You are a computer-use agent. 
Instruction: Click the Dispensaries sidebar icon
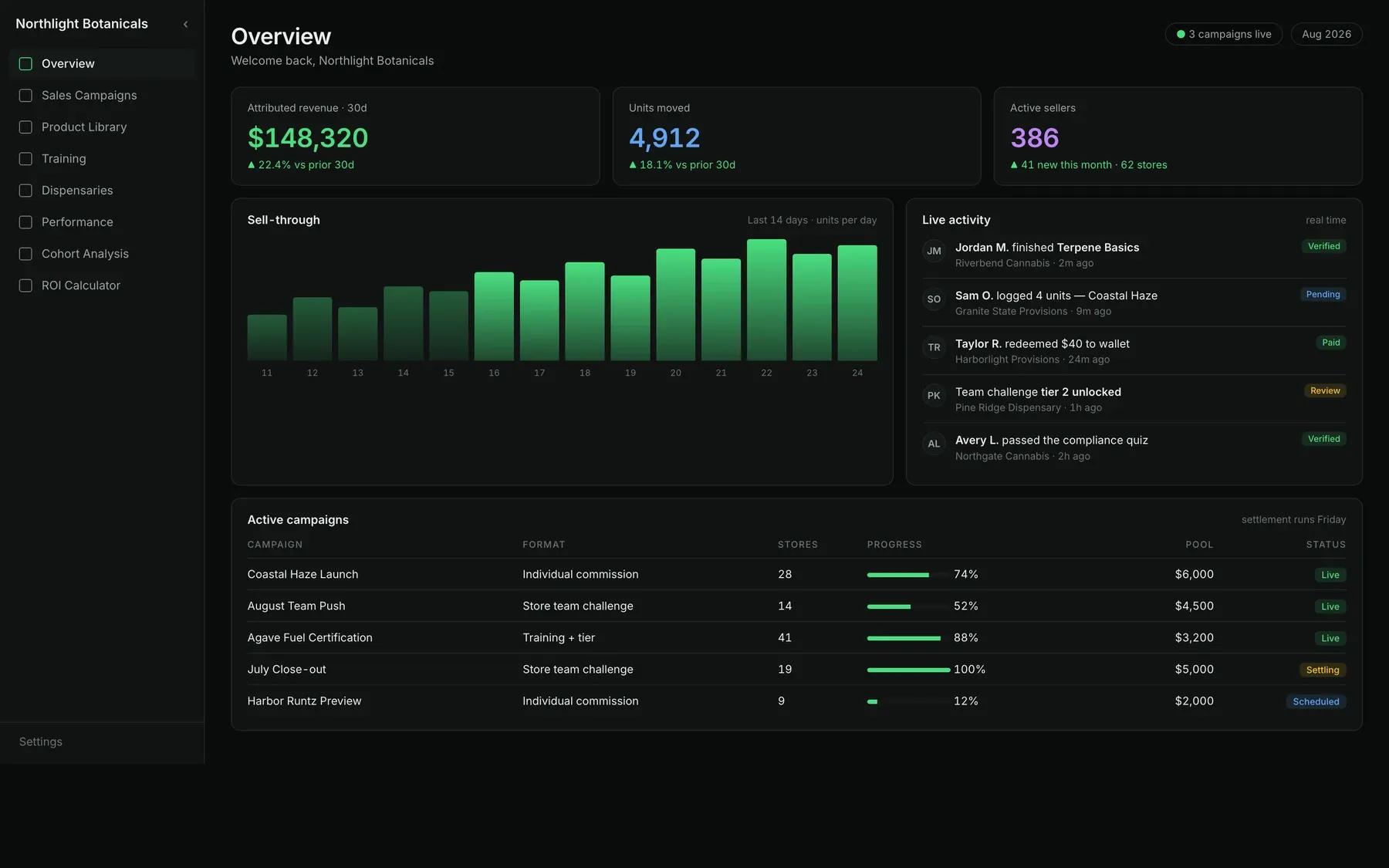tap(25, 191)
